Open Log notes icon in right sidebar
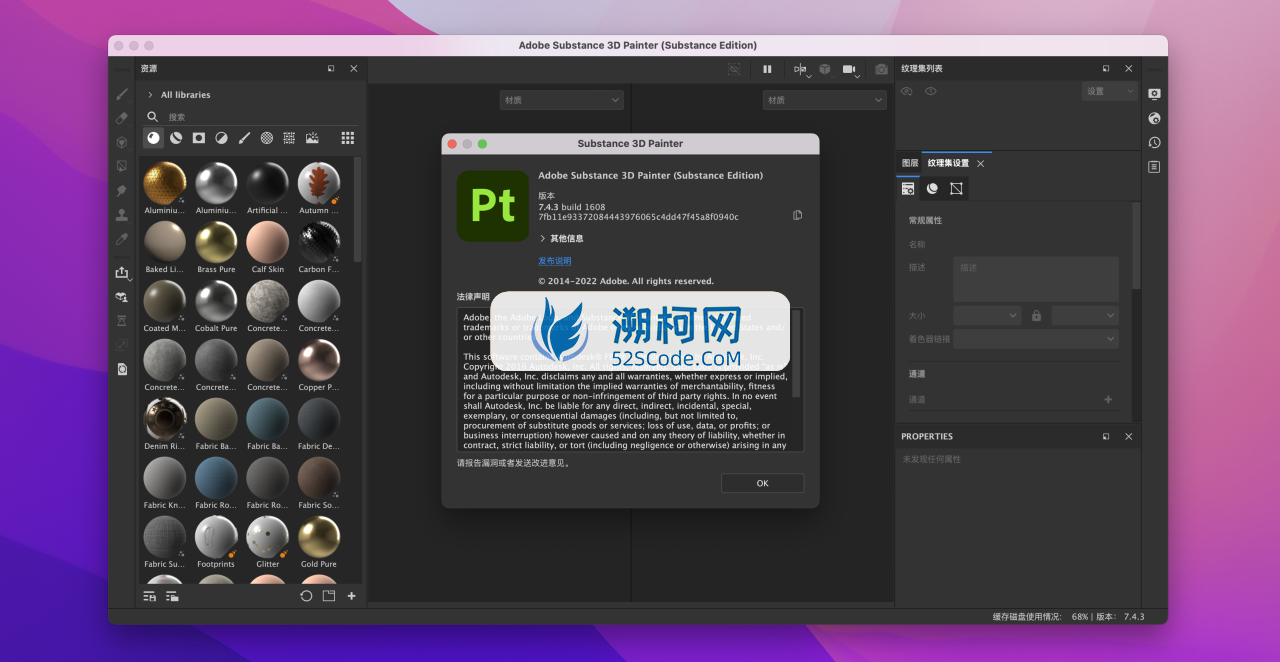Viewport: 1280px width, 662px height. tap(1154, 167)
